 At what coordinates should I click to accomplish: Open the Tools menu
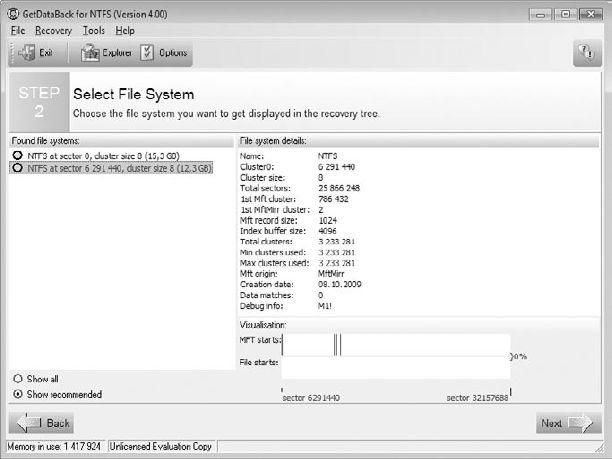click(93, 31)
